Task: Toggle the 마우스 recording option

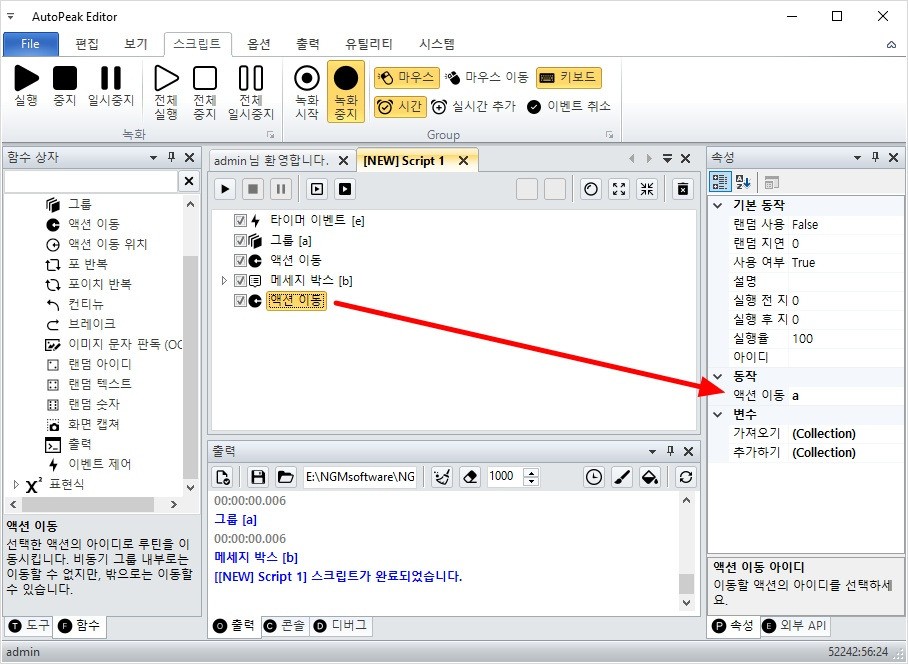Action: pos(407,77)
